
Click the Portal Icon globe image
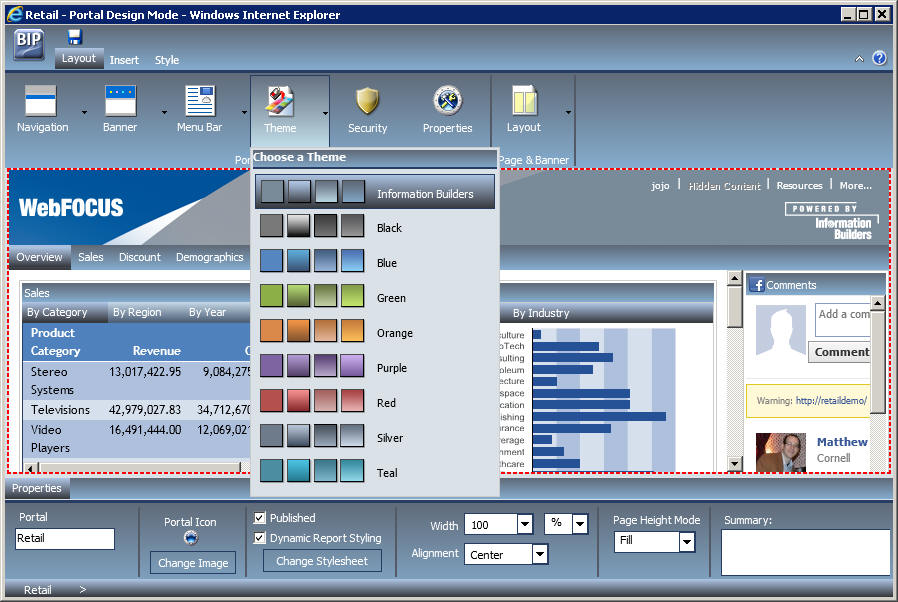coord(191,537)
